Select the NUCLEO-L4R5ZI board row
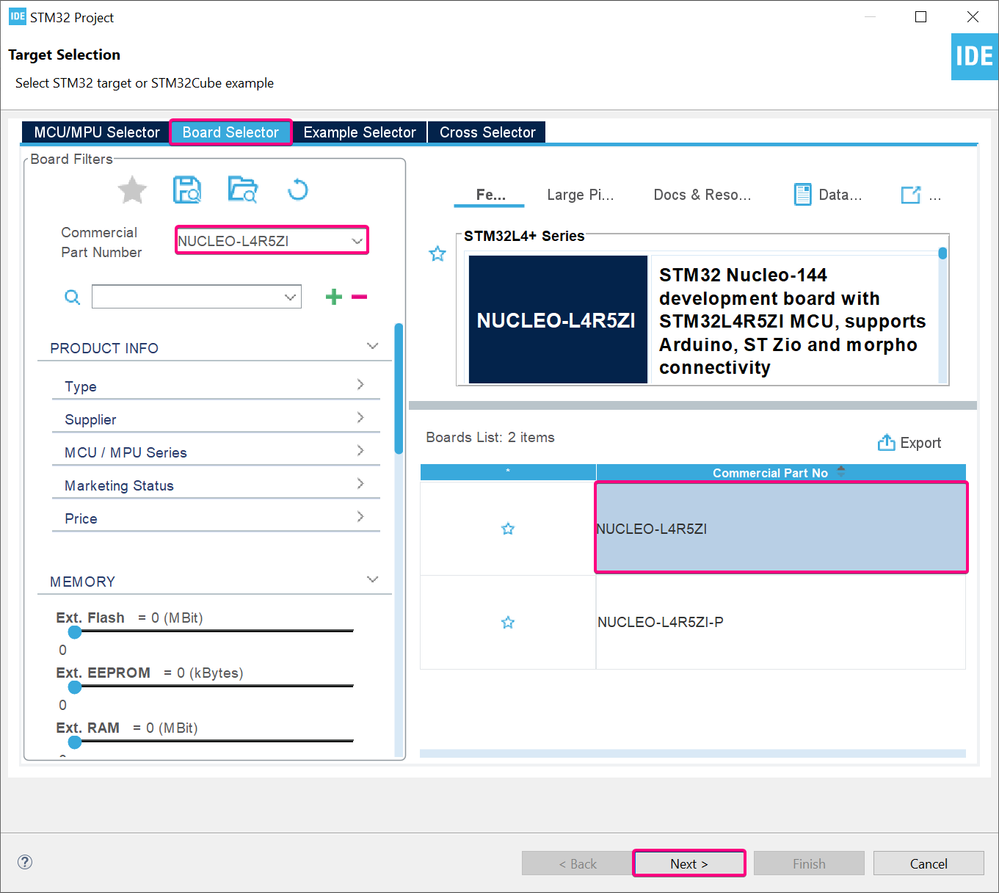The image size is (999, 893). coord(781,528)
